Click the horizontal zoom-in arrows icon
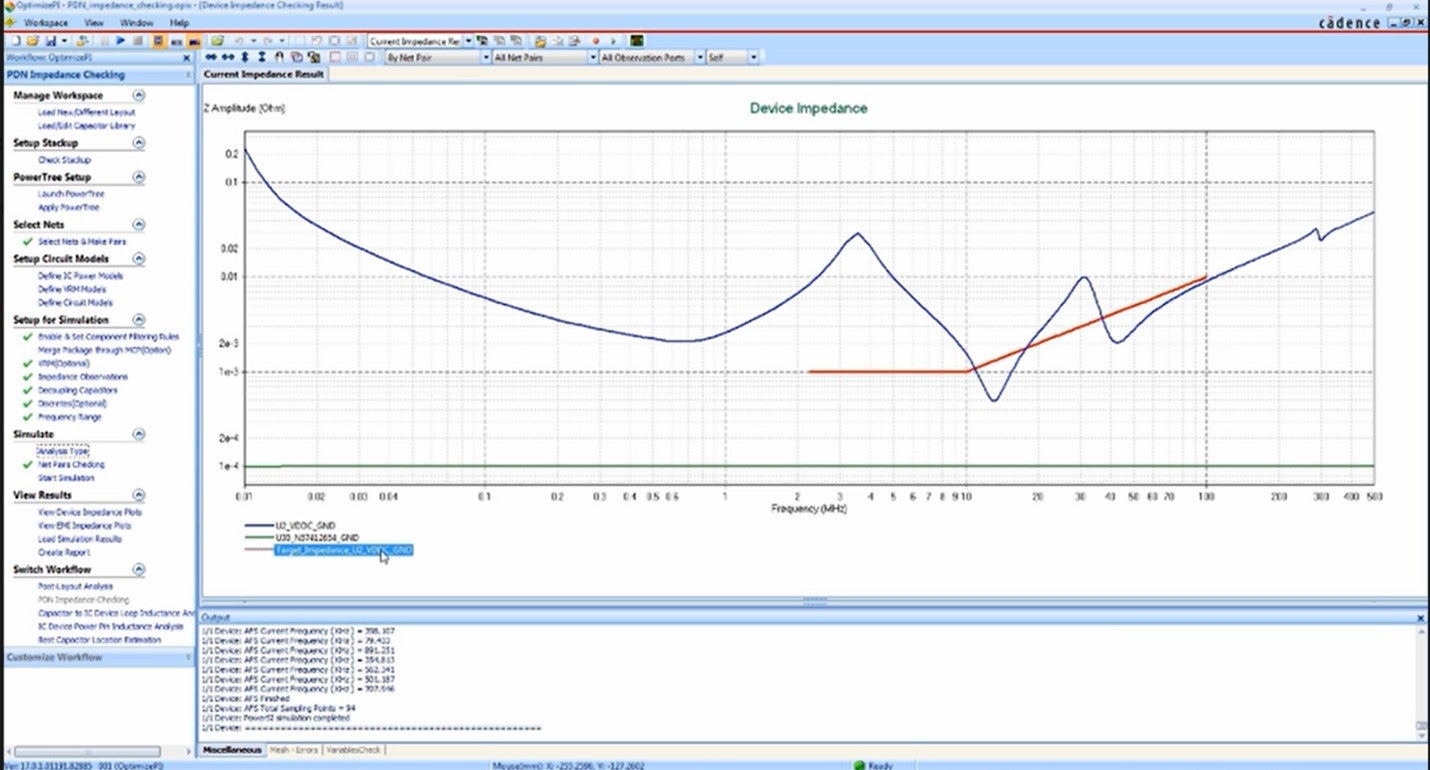Viewport: 1430px width, 770px height. (211, 58)
